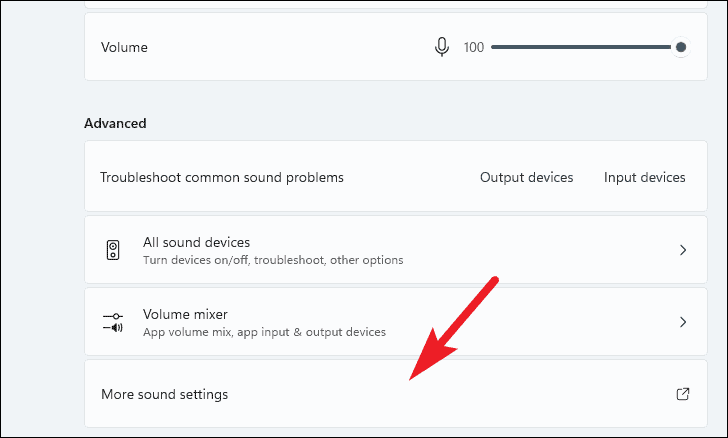Screen dimensions: 728x438
Task: Open the More sound settings row
Action: (x=396, y=394)
